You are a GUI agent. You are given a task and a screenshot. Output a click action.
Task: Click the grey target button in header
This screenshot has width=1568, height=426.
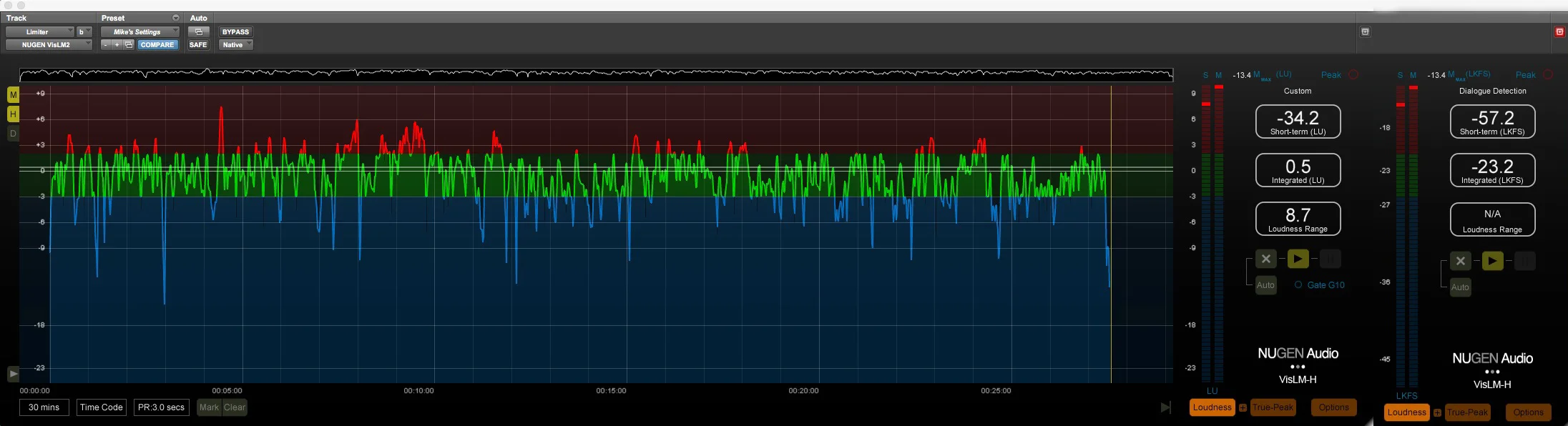click(x=1365, y=31)
